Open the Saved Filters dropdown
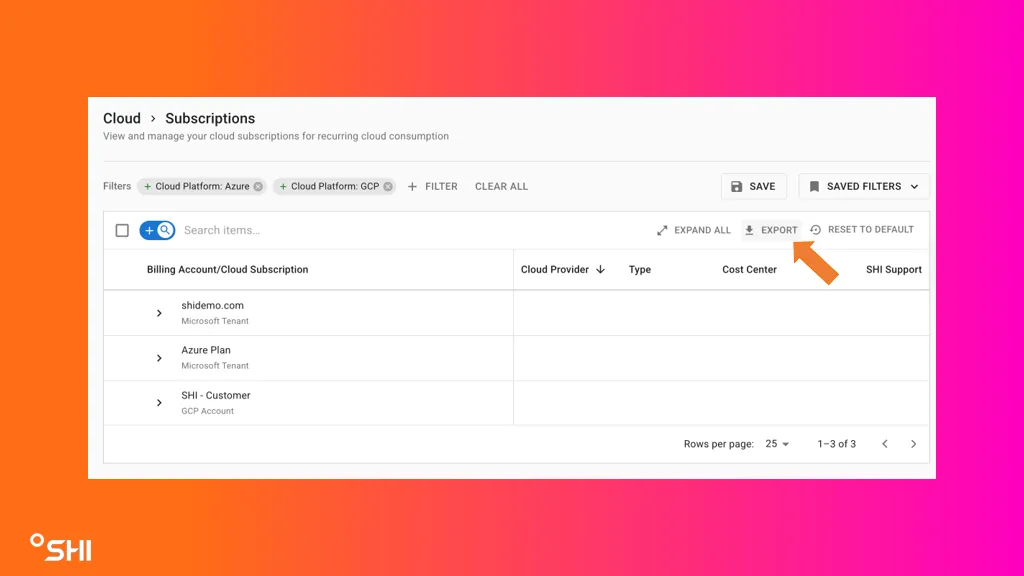The height and width of the screenshot is (576, 1024). pos(864,187)
